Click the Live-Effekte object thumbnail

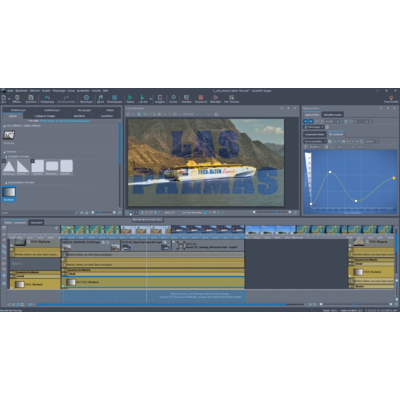[9, 135]
